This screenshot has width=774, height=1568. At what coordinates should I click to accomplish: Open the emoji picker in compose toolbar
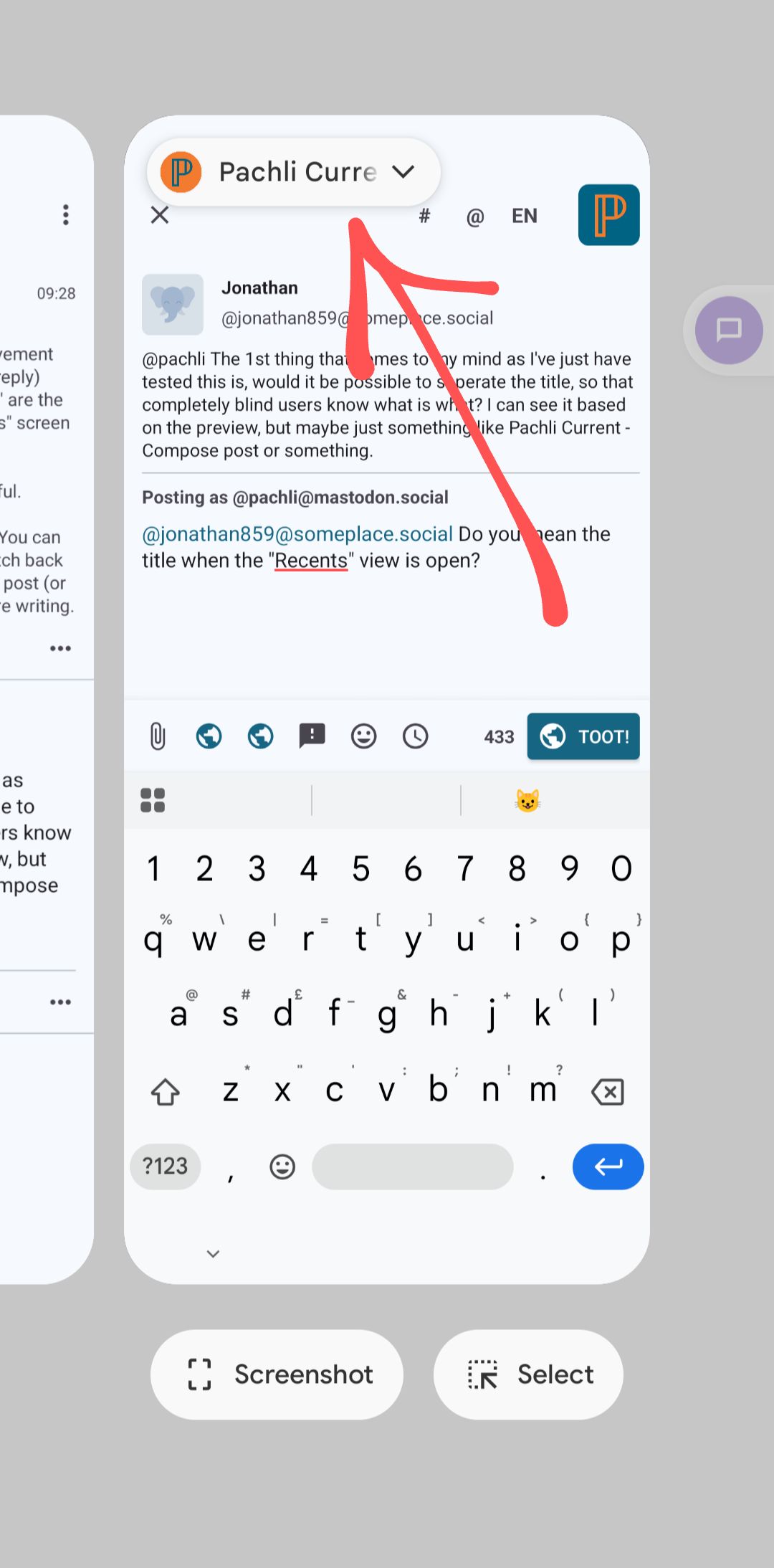(x=363, y=736)
